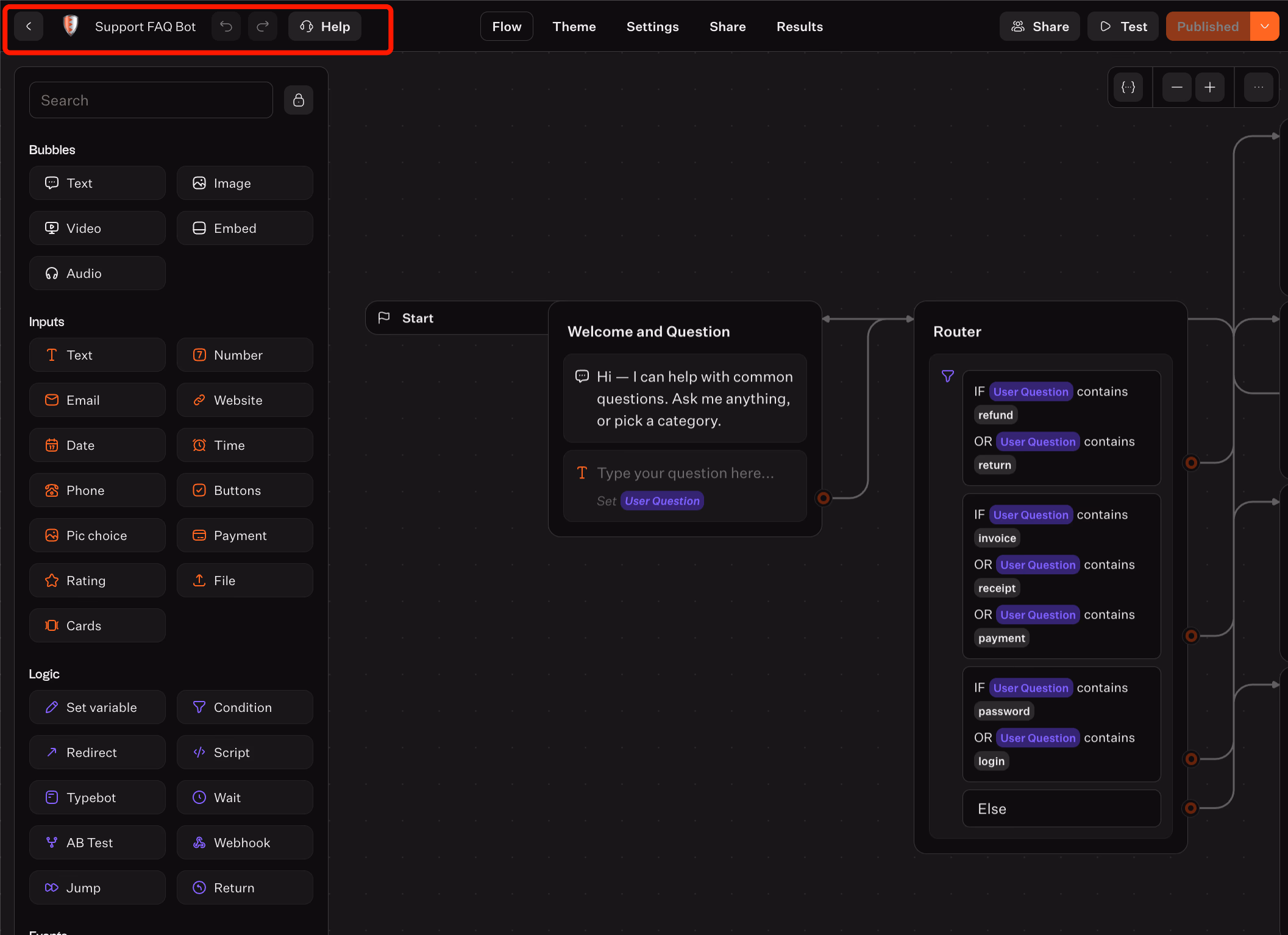The width and height of the screenshot is (1288, 935).
Task: Open the Results tab
Action: coord(799,27)
